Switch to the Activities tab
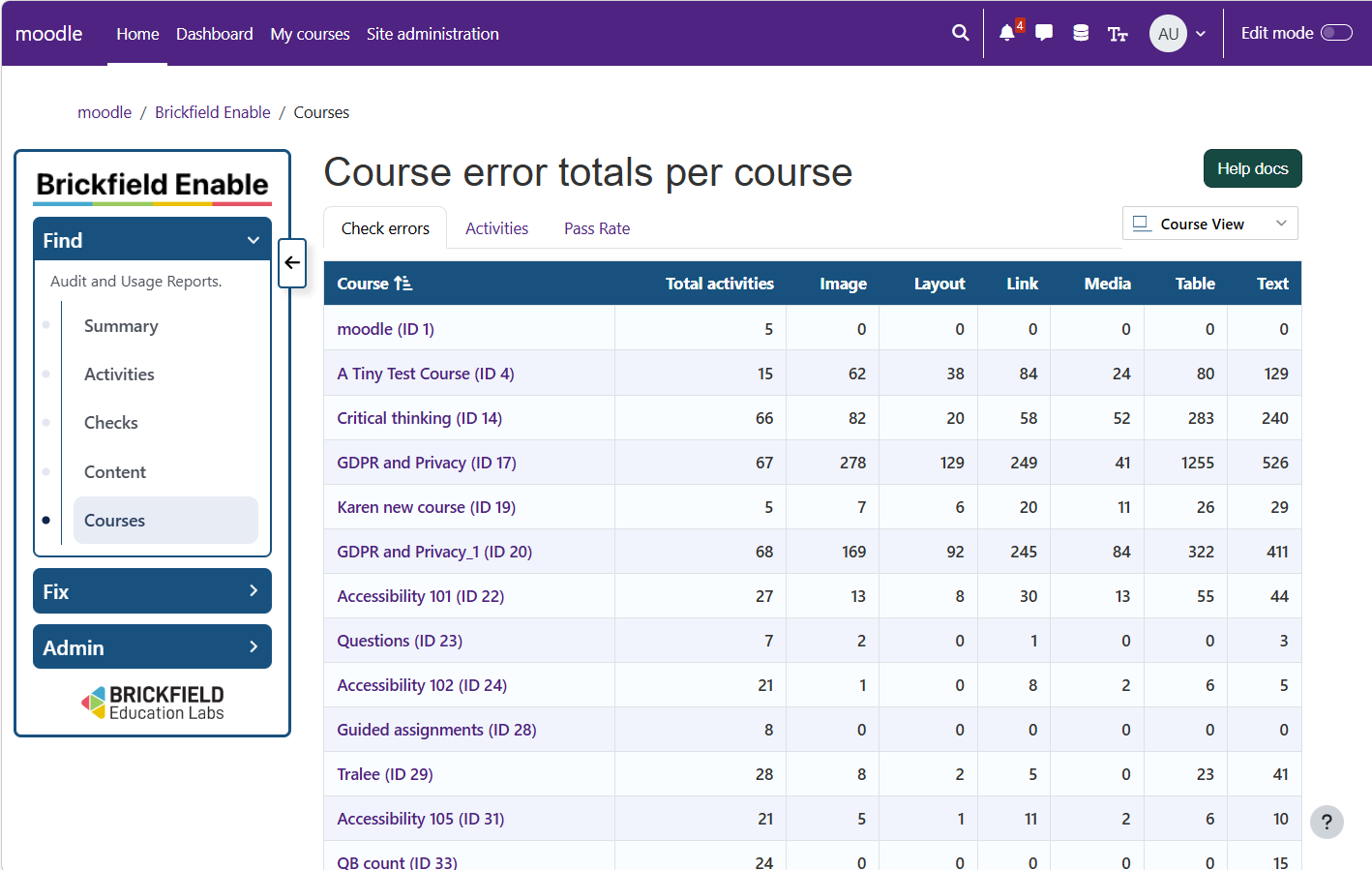Screen dimensions: 1372x870 pos(496,228)
